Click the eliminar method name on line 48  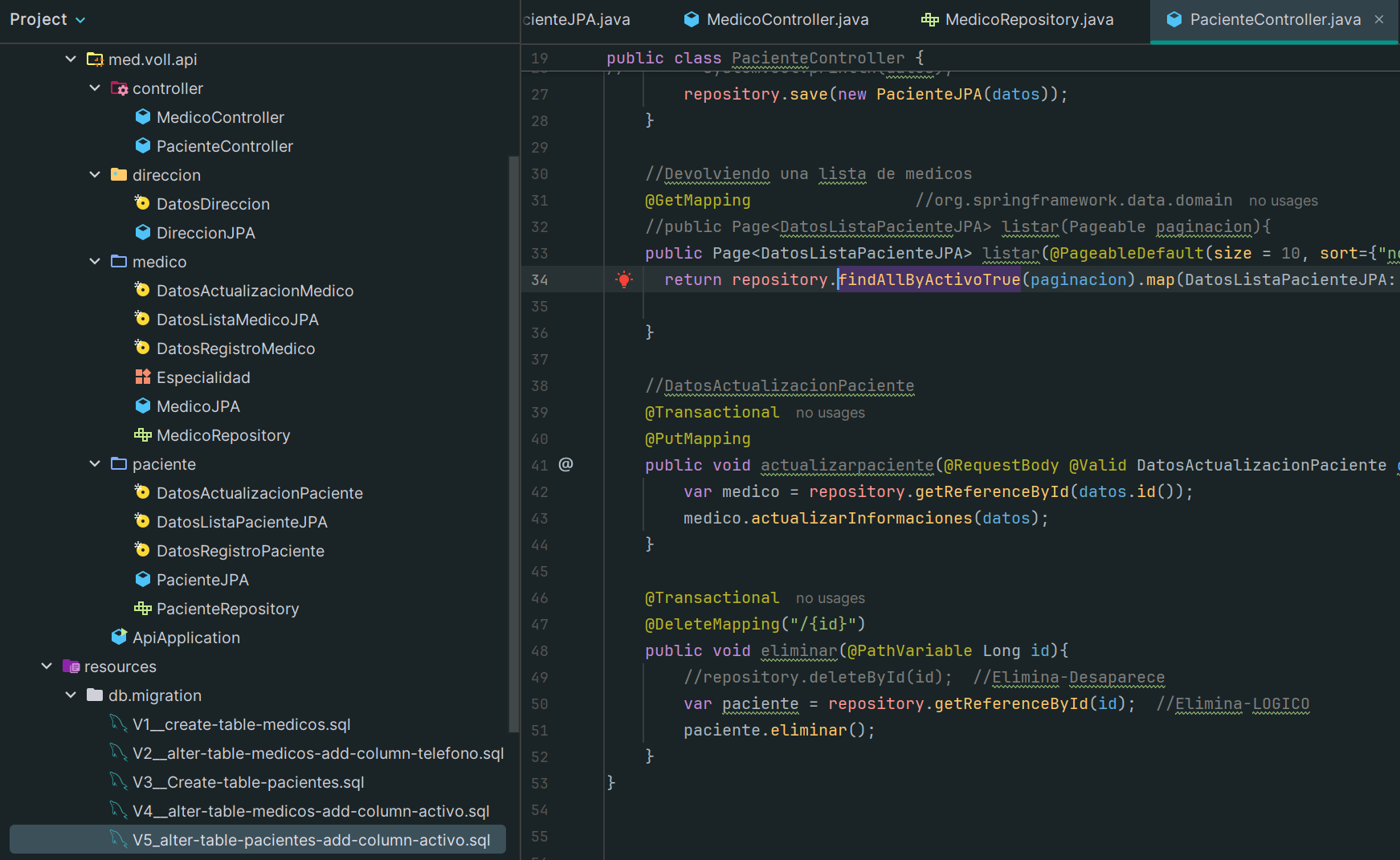(799, 650)
